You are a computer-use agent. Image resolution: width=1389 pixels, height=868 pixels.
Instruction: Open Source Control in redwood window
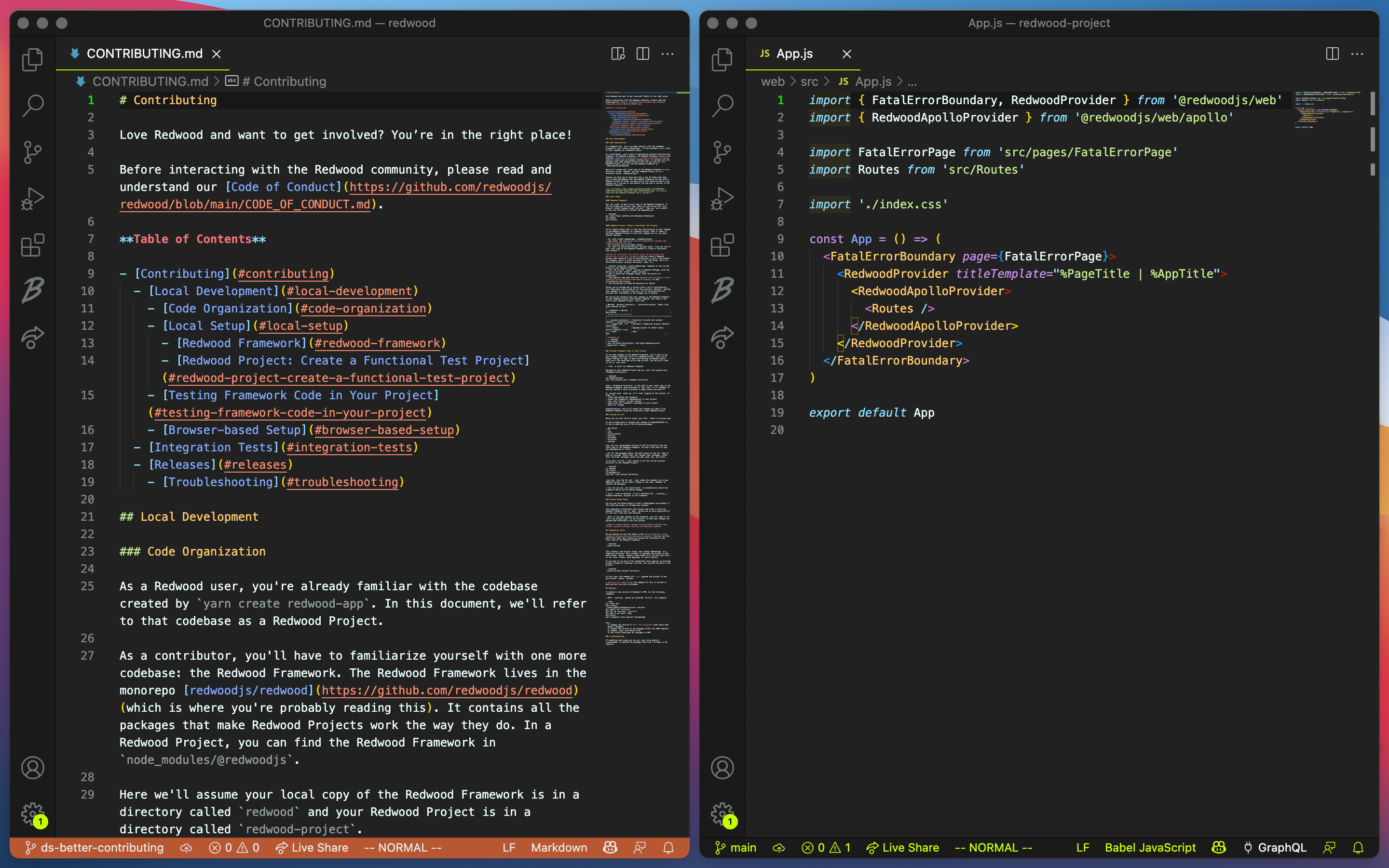[x=33, y=152]
